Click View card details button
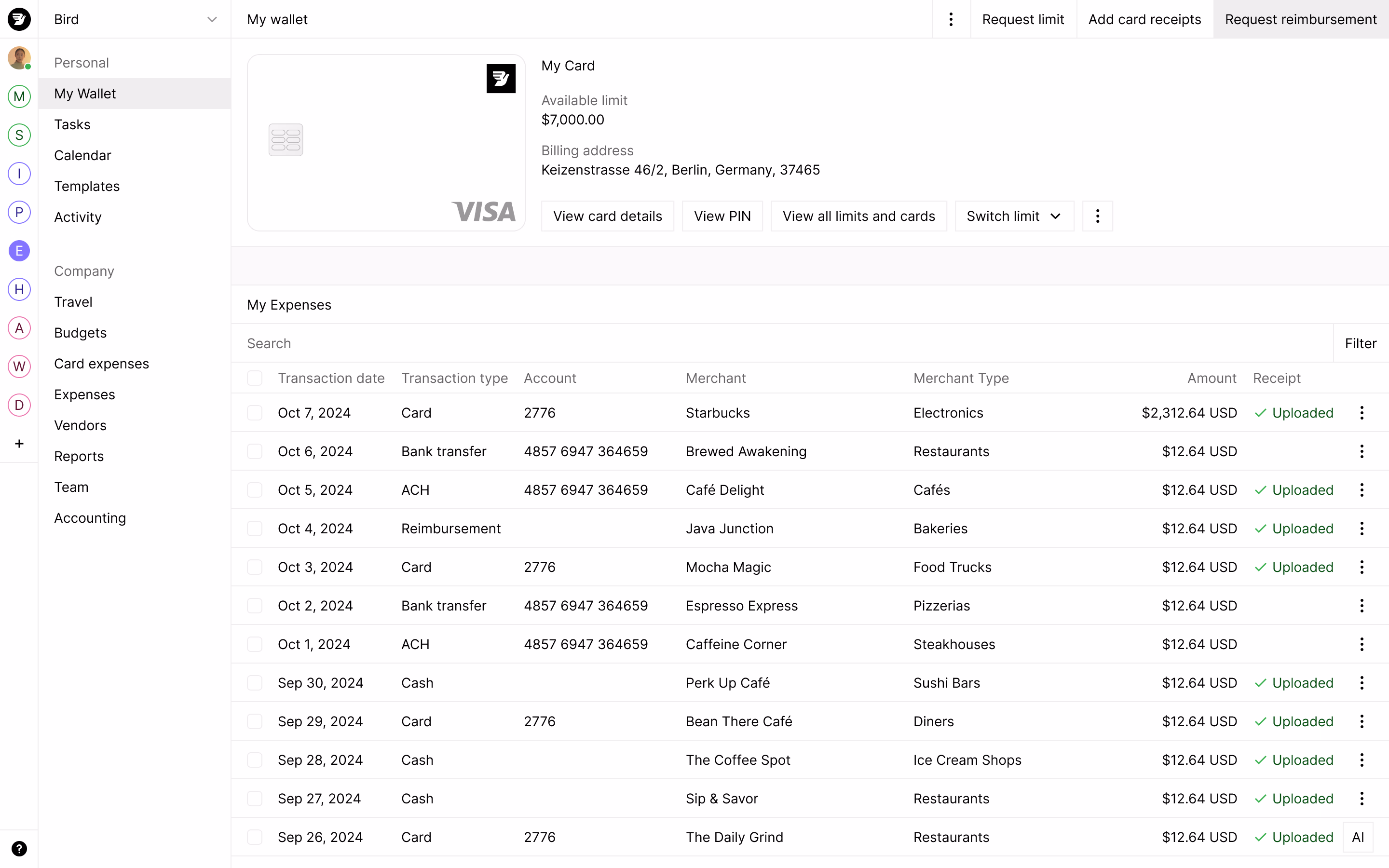 coord(607,216)
